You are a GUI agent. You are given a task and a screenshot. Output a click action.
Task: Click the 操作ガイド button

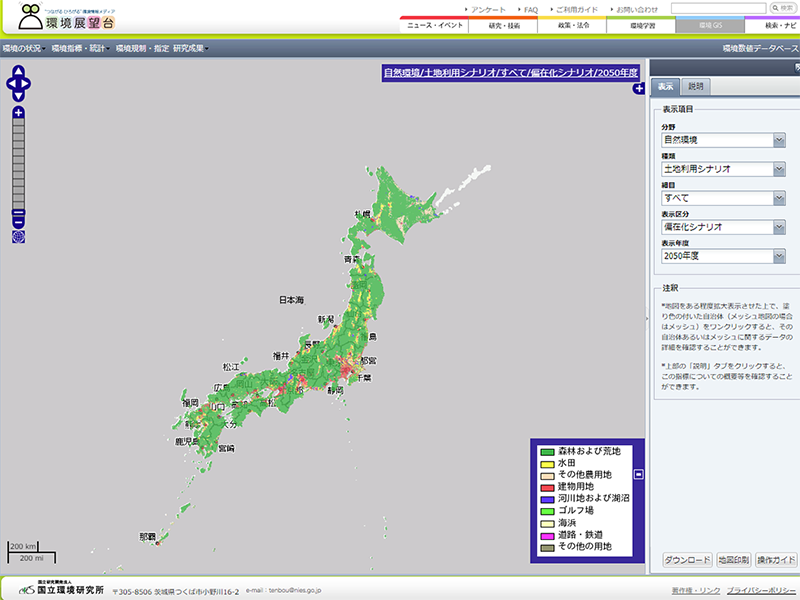(776, 560)
